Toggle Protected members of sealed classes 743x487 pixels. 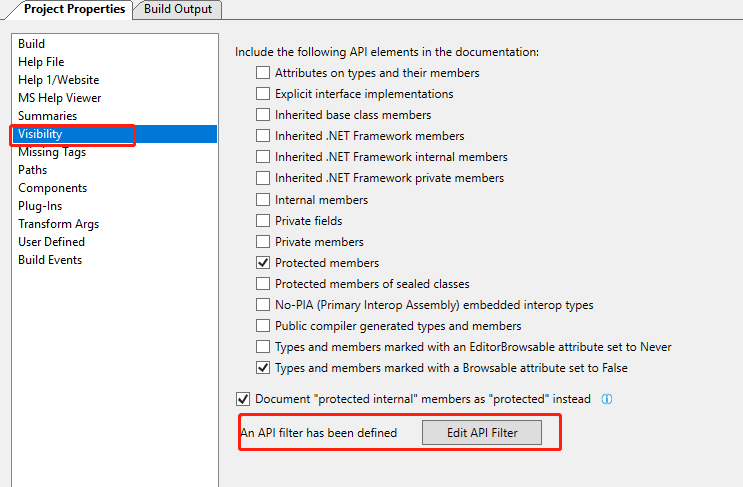[263, 284]
